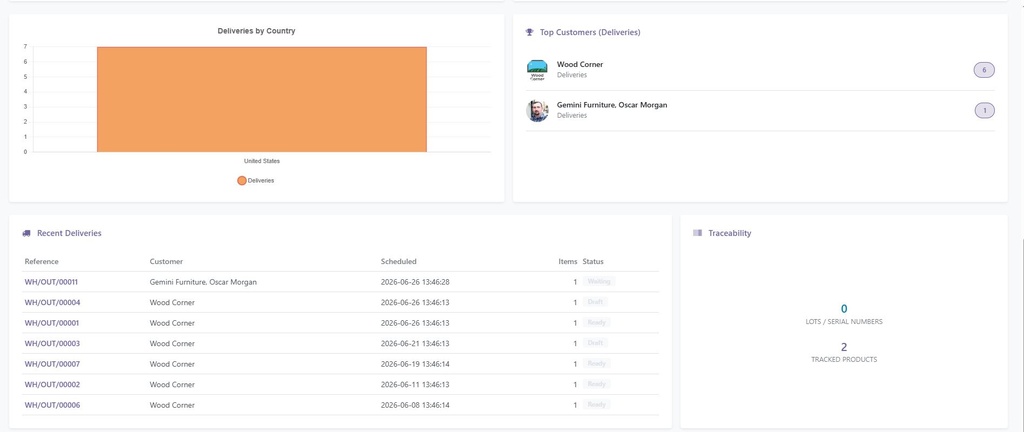
Task: Click scheduled date 2026-06-19 13:46:14
Action: [415, 364]
